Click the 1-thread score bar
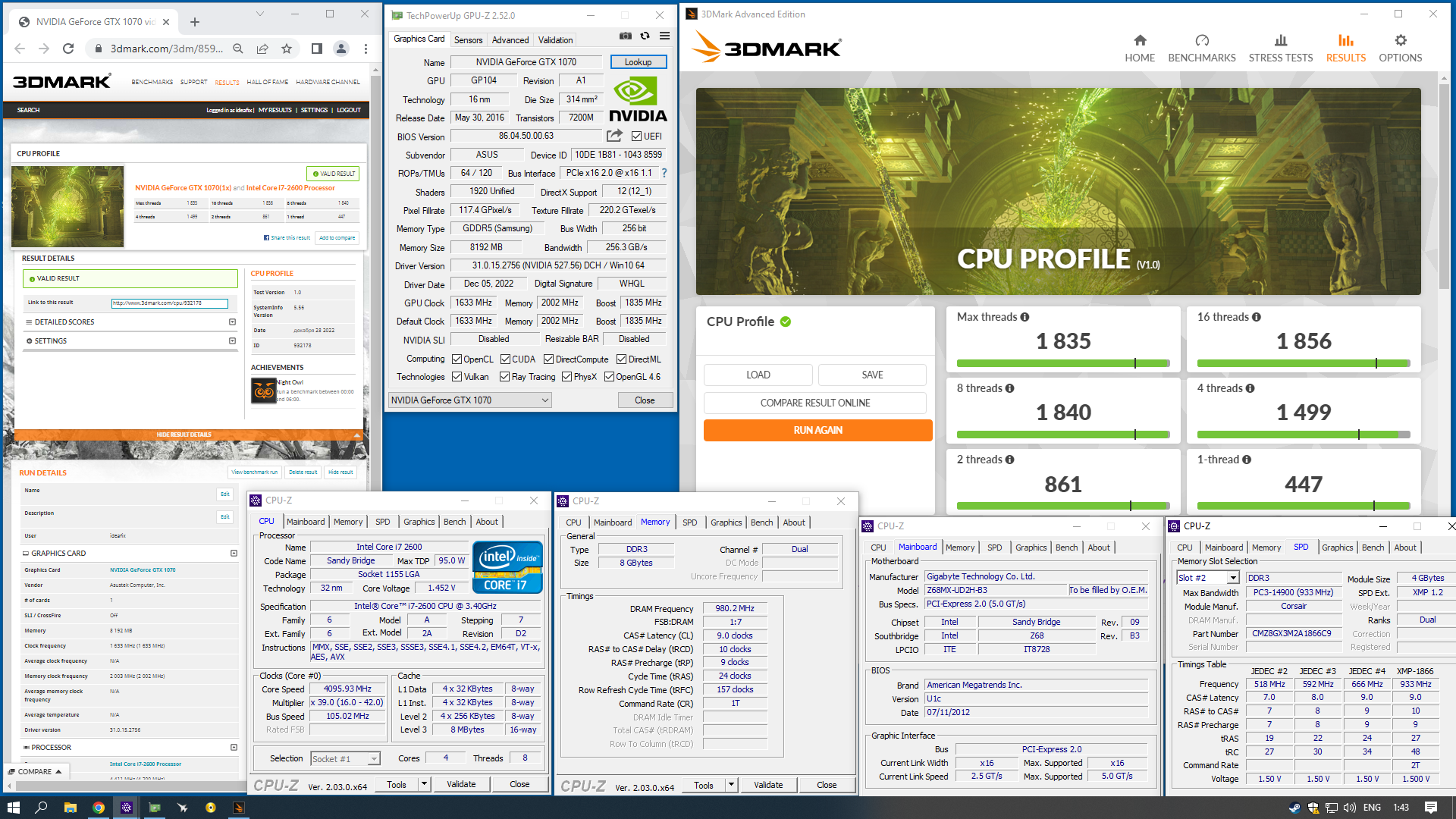The image size is (1456, 819). point(1304,506)
